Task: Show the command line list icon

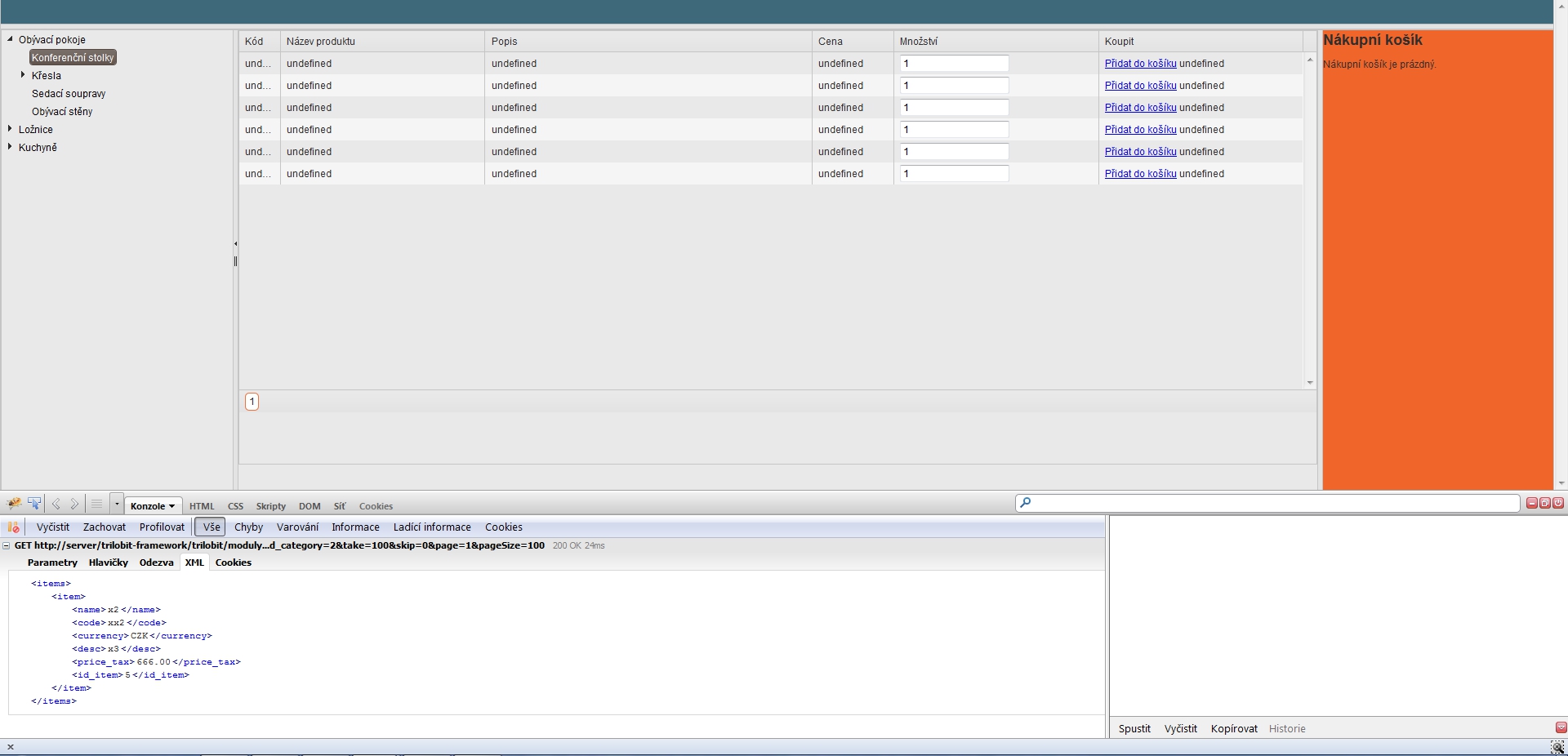Action: coord(96,505)
